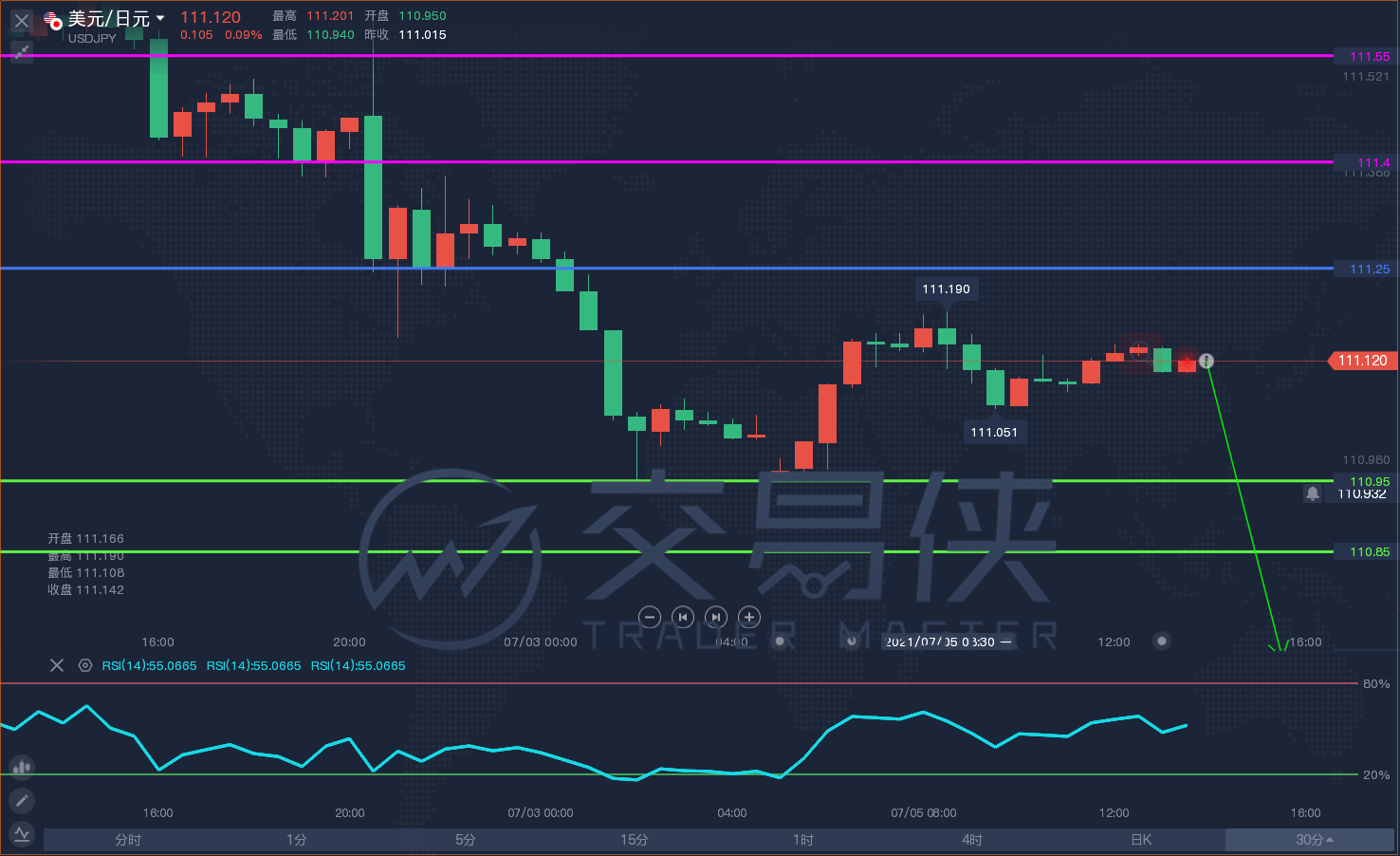Zoom out with the minus circle button

[650, 617]
